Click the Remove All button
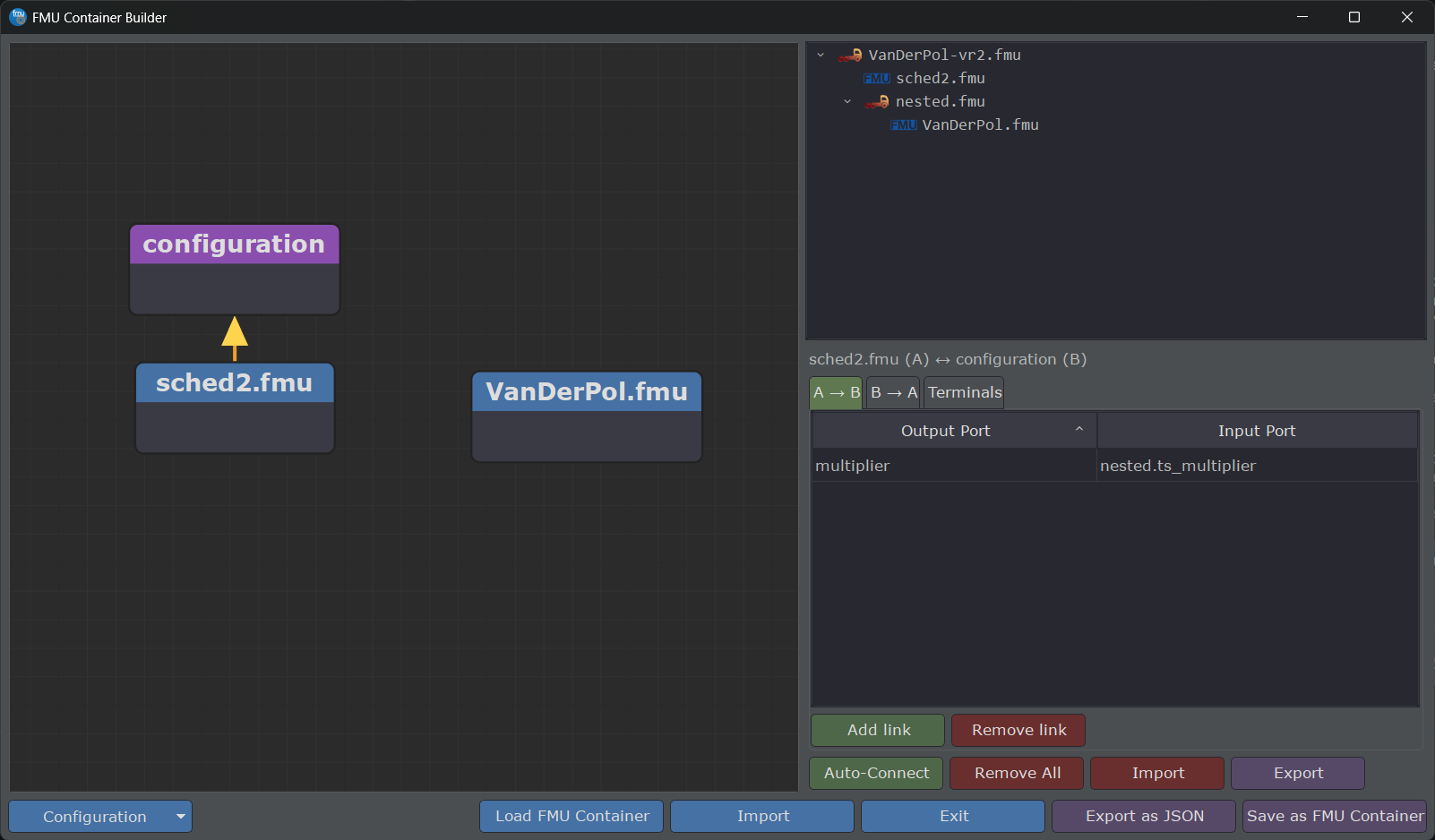The height and width of the screenshot is (840, 1435). pos(1017,773)
